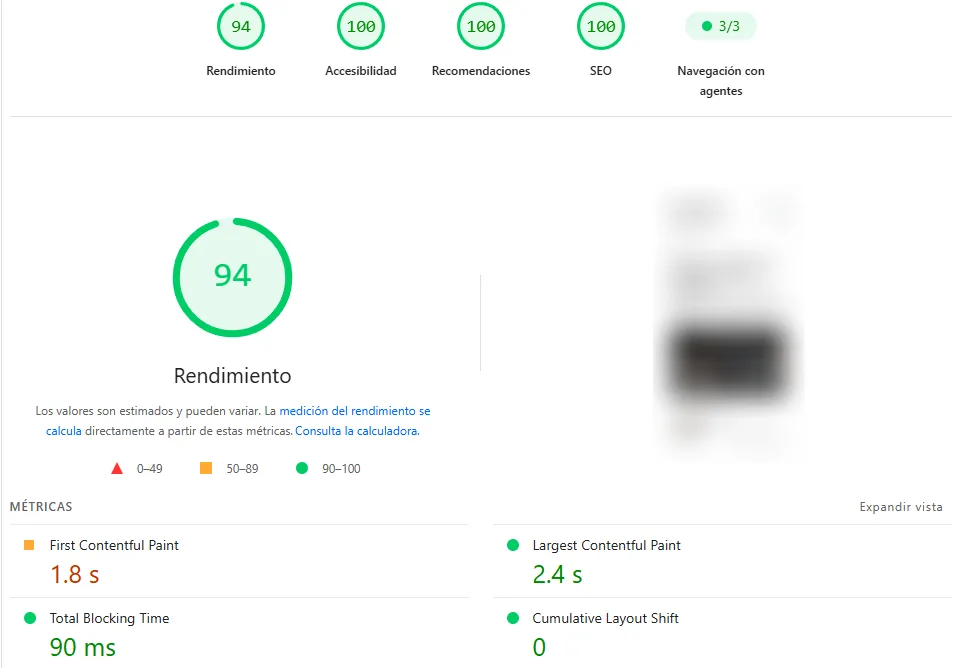Open the Accesibilidad score gauge showing 100

361,26
